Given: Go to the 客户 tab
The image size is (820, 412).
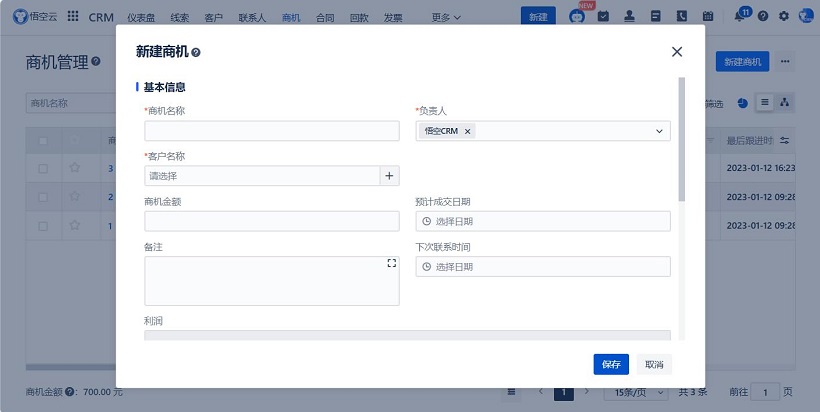Looking at the screenshot, I should click(x=213, y=18).
